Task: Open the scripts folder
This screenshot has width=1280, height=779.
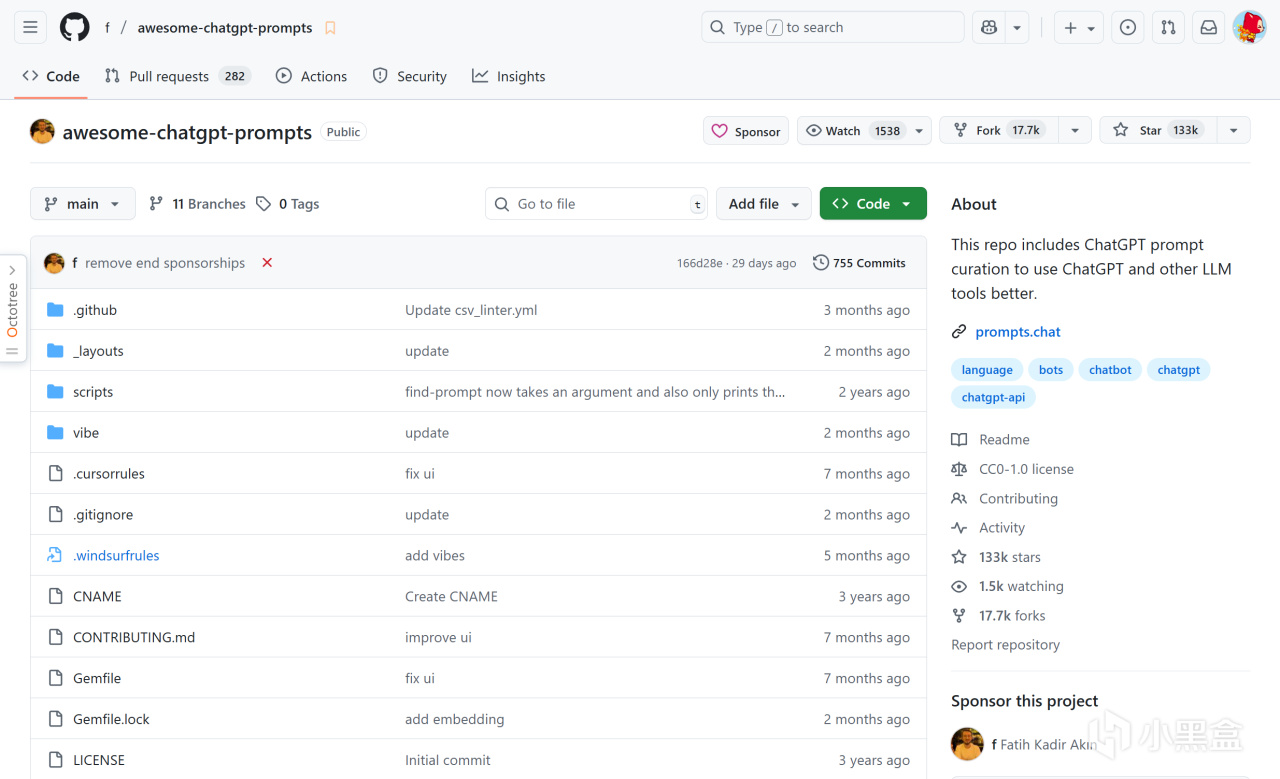Action: pos(93,392)
